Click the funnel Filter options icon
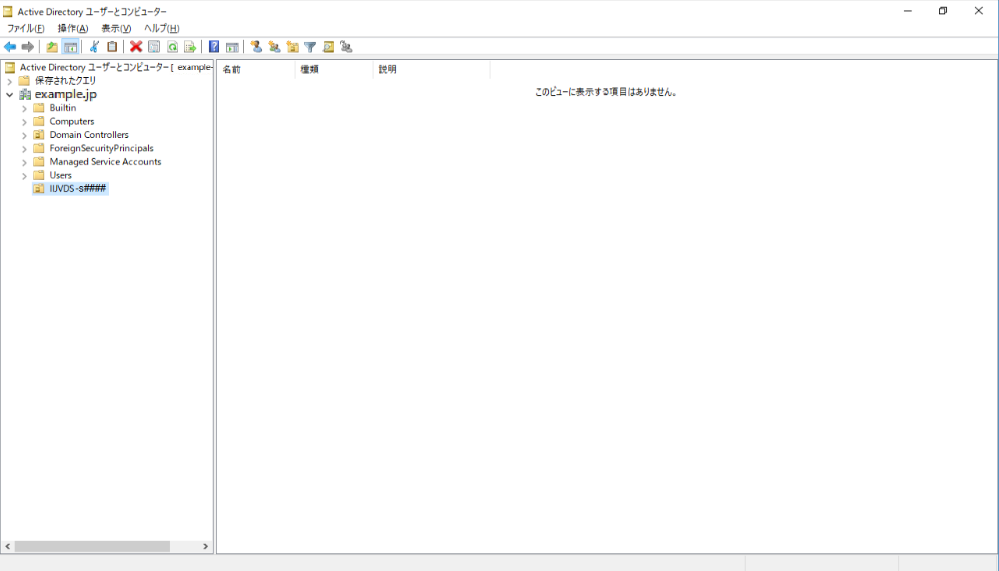This screenshot has height=571, width=999. point(310,47)
